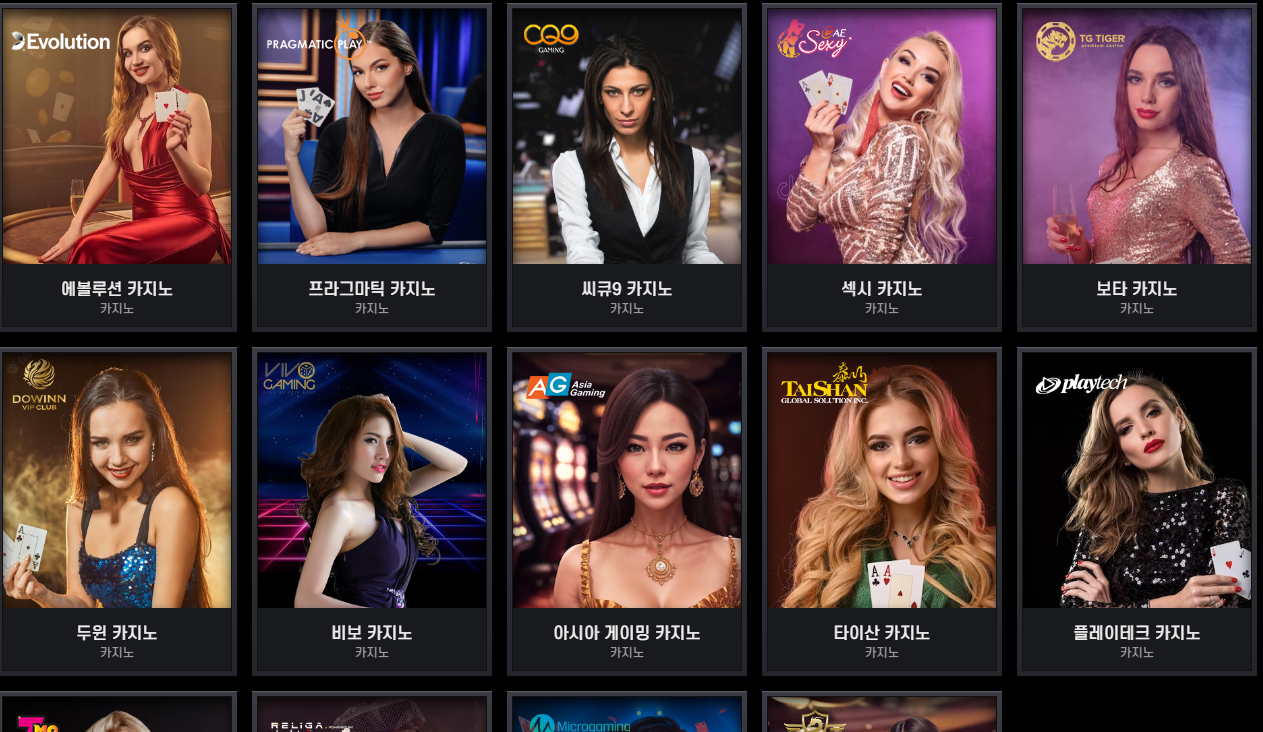The height and width of the screenshot is (732, 1263).
Task: Click the AG Asia Gaming logo
Action: point(566,386)
